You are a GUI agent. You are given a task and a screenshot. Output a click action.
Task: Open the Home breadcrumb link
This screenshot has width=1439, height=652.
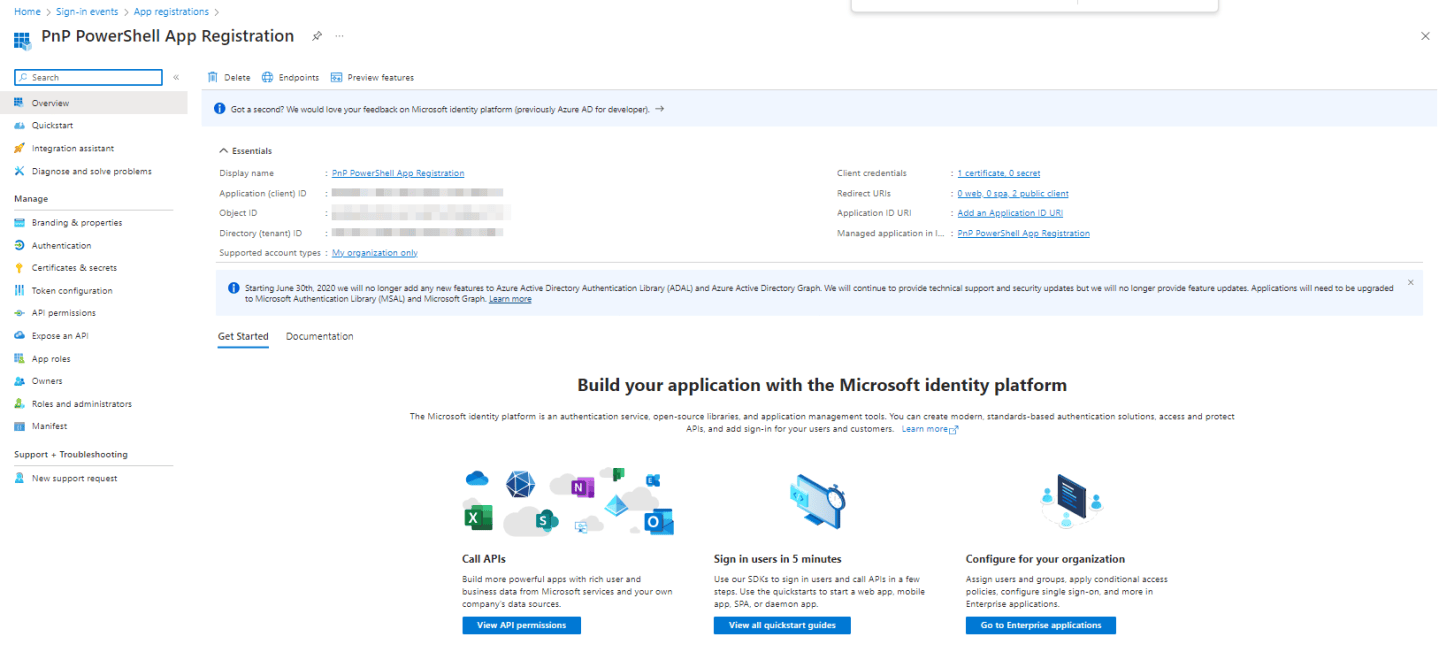point(27,12)
